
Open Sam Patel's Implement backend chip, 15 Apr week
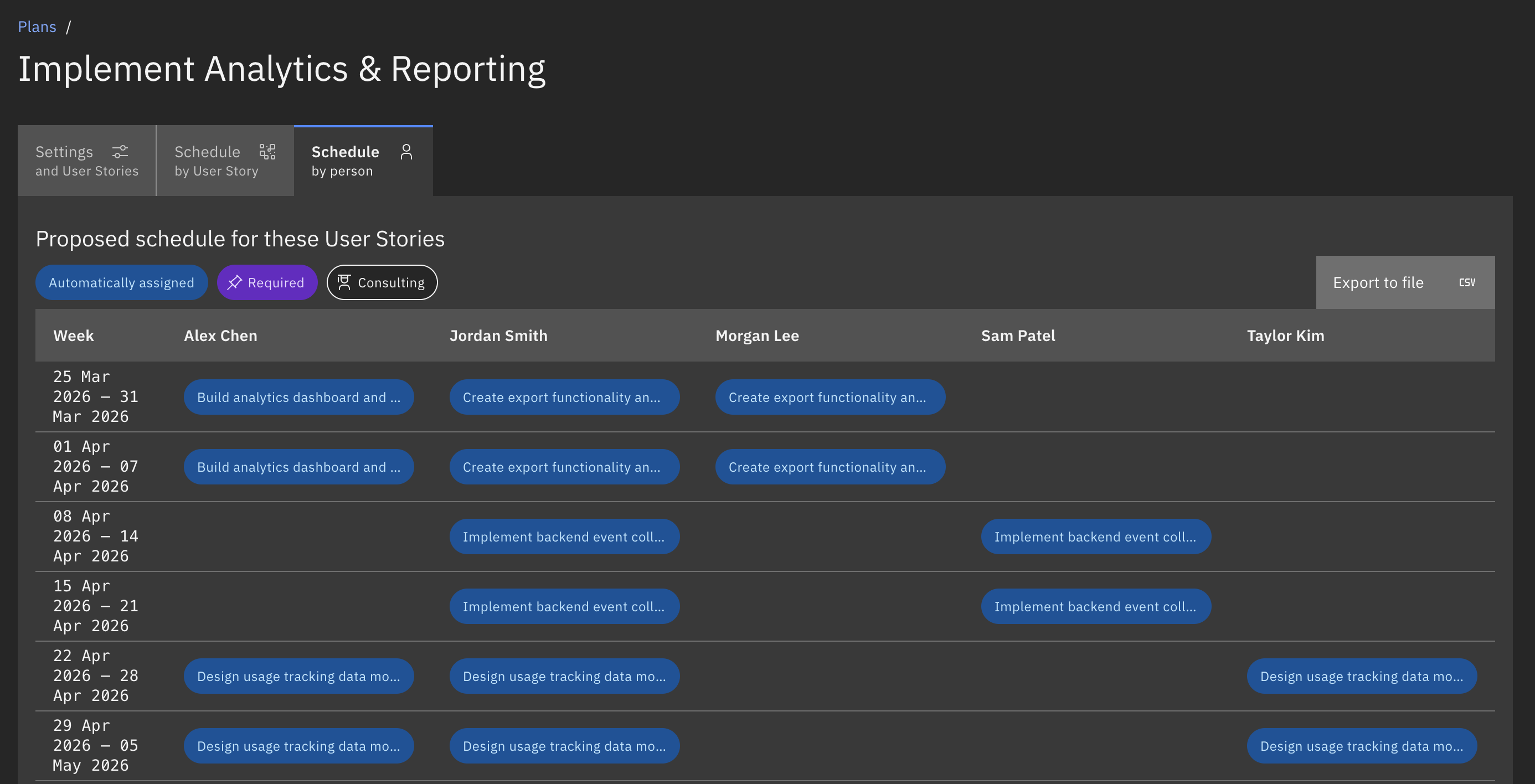click(x=1096, y=606)
